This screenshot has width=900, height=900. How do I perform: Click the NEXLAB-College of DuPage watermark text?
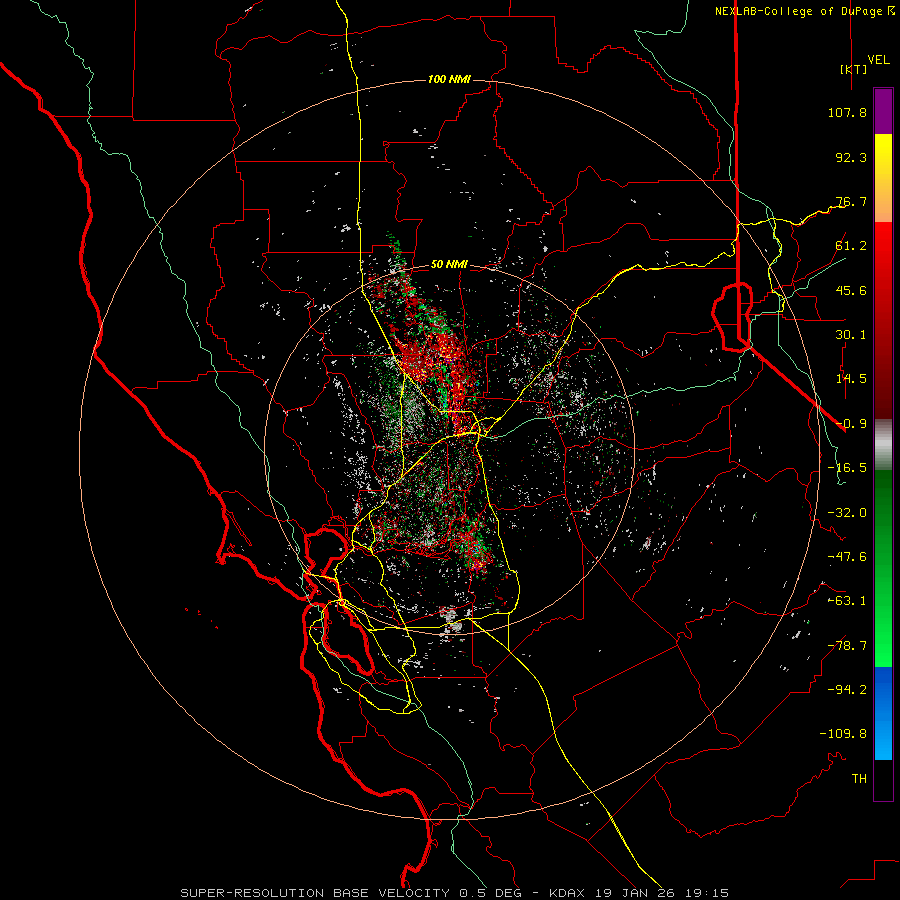[x=799, y=11]
